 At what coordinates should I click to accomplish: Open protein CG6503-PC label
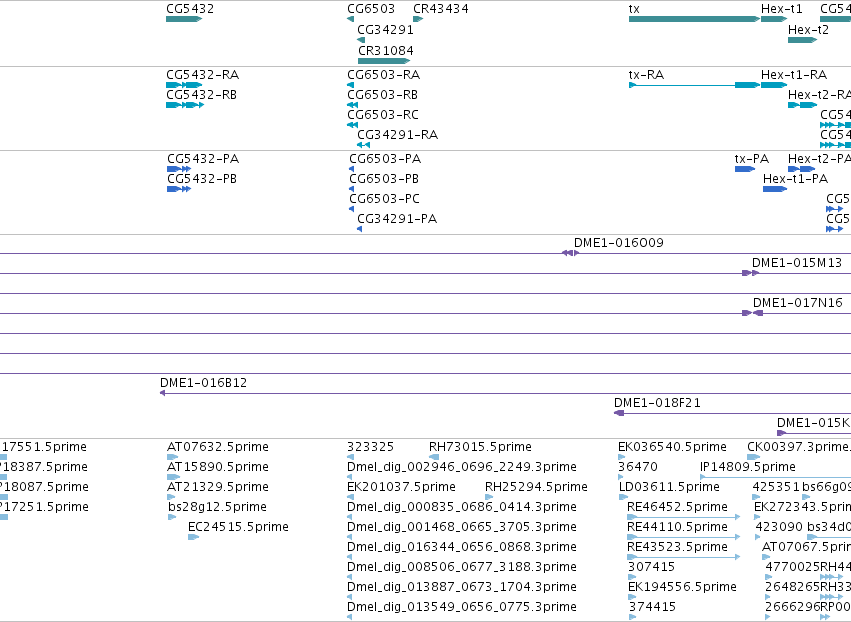point(384,199)
